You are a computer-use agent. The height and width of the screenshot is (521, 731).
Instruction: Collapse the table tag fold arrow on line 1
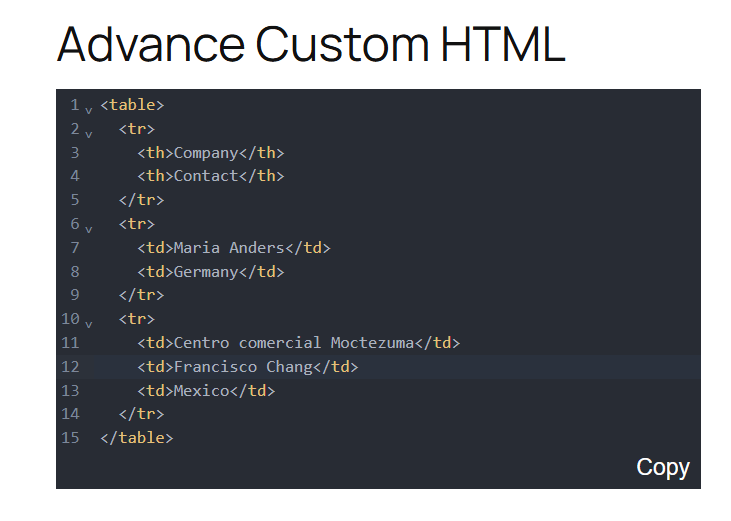point(89,110)
